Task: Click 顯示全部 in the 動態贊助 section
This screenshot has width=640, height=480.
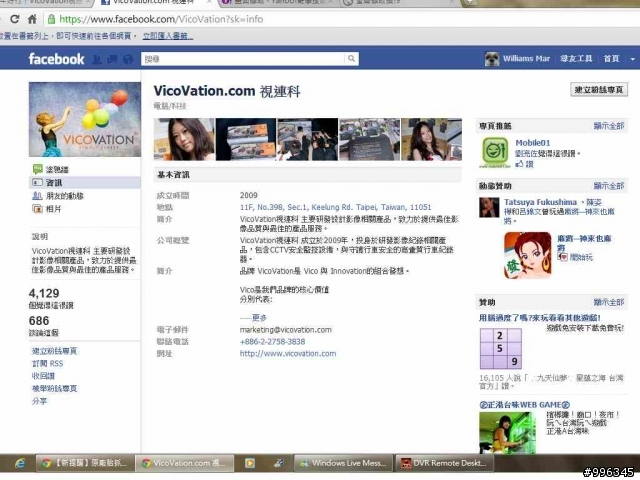Action: [x=609, y=186]
